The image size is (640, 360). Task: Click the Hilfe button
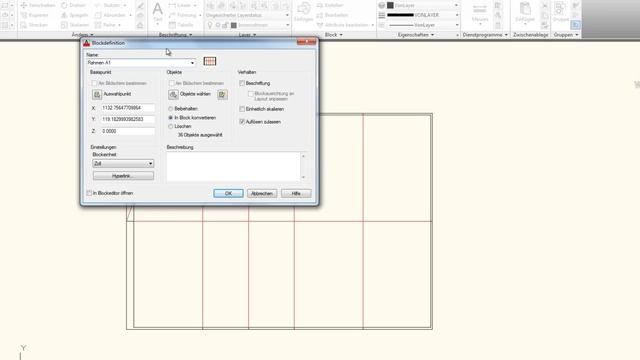(x=296, y=193)
